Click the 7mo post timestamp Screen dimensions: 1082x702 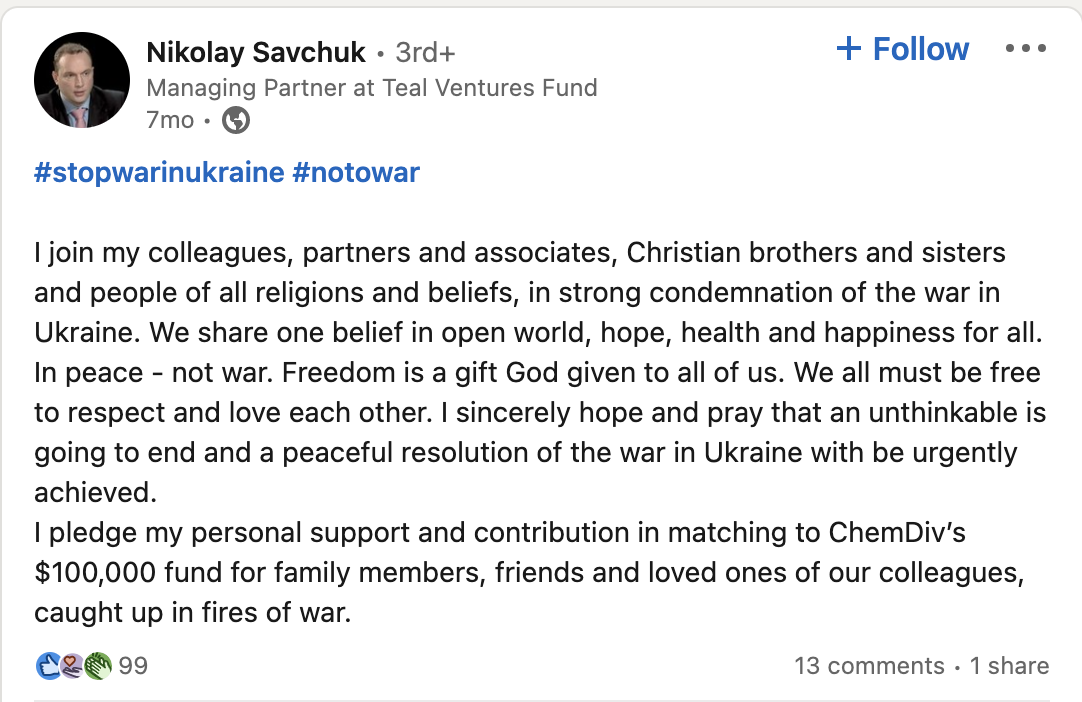pos(168,120)
